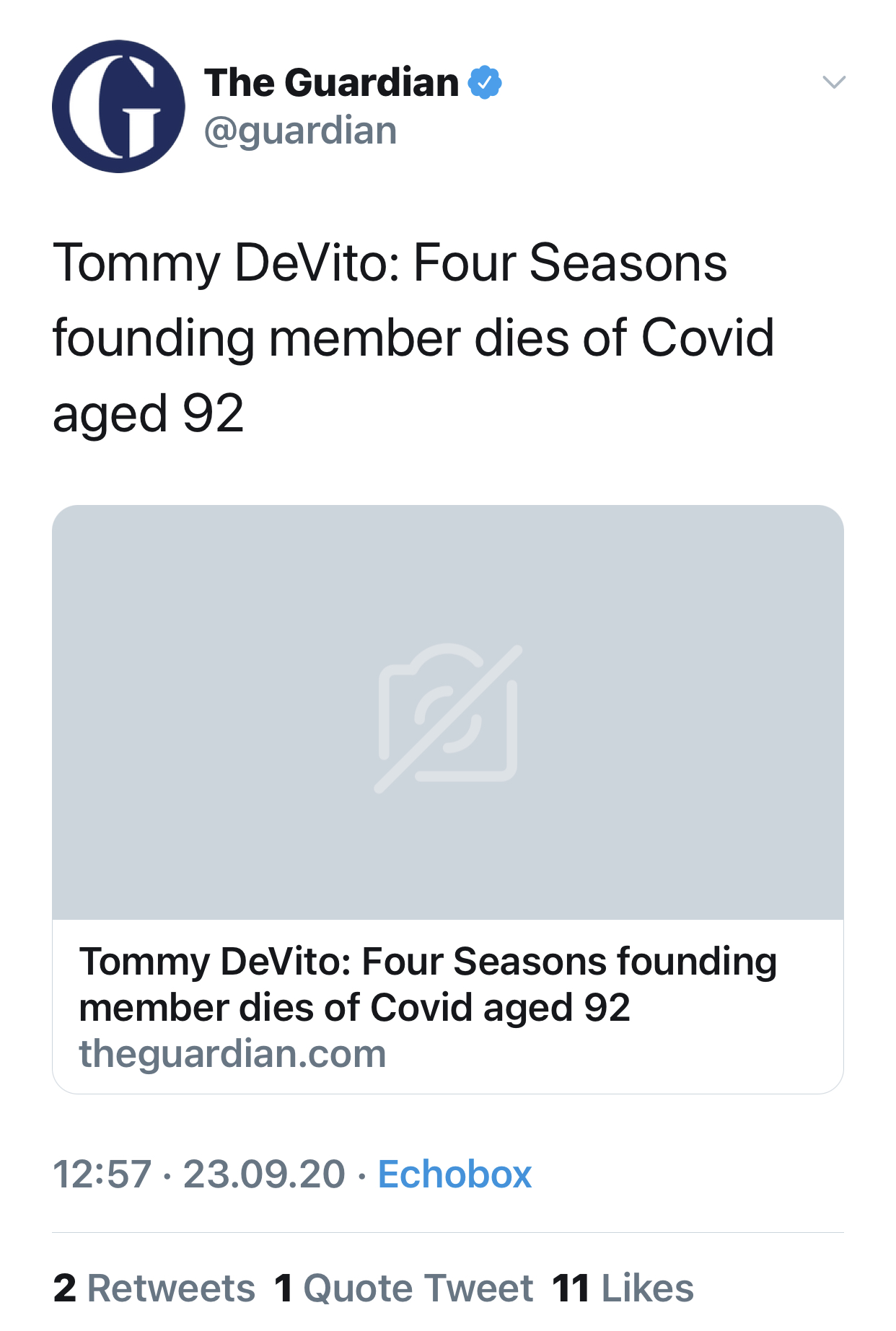The height and width of the screenshot is (1331, 896).
Task: Show the 11 Likes list
Action: pos(623,1288)
